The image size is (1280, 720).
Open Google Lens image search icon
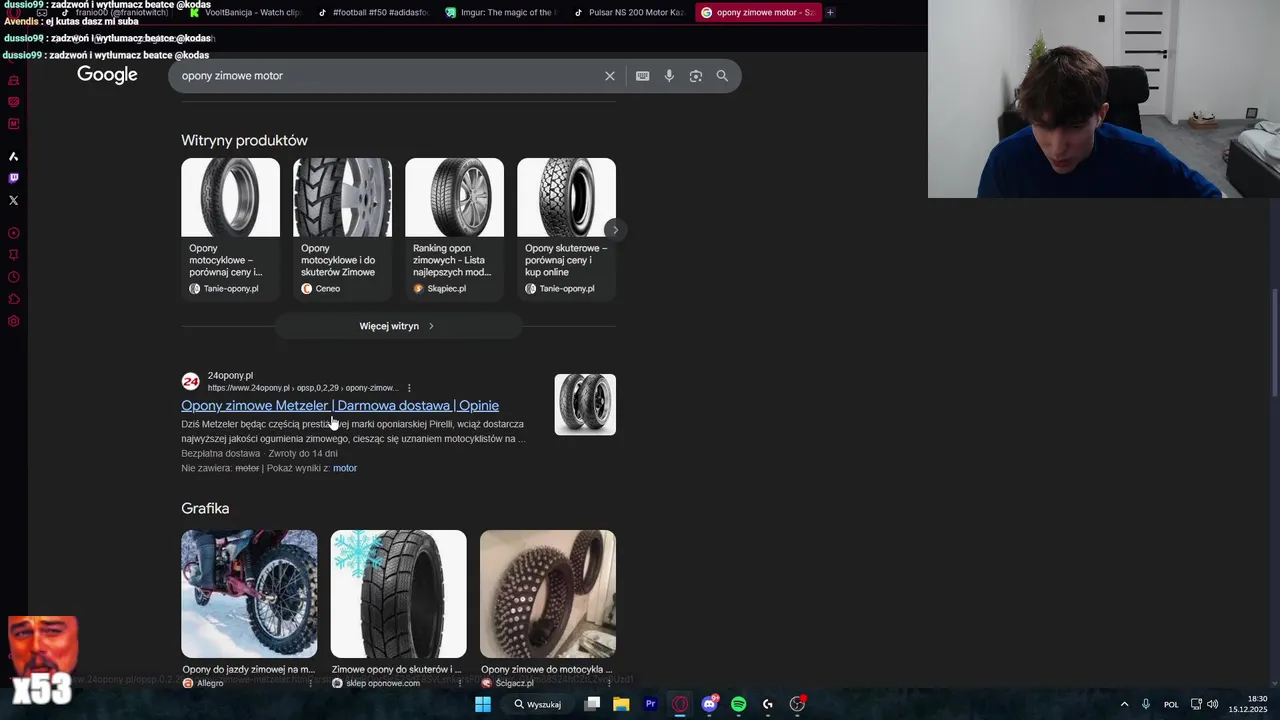click(x=696, y=76)
